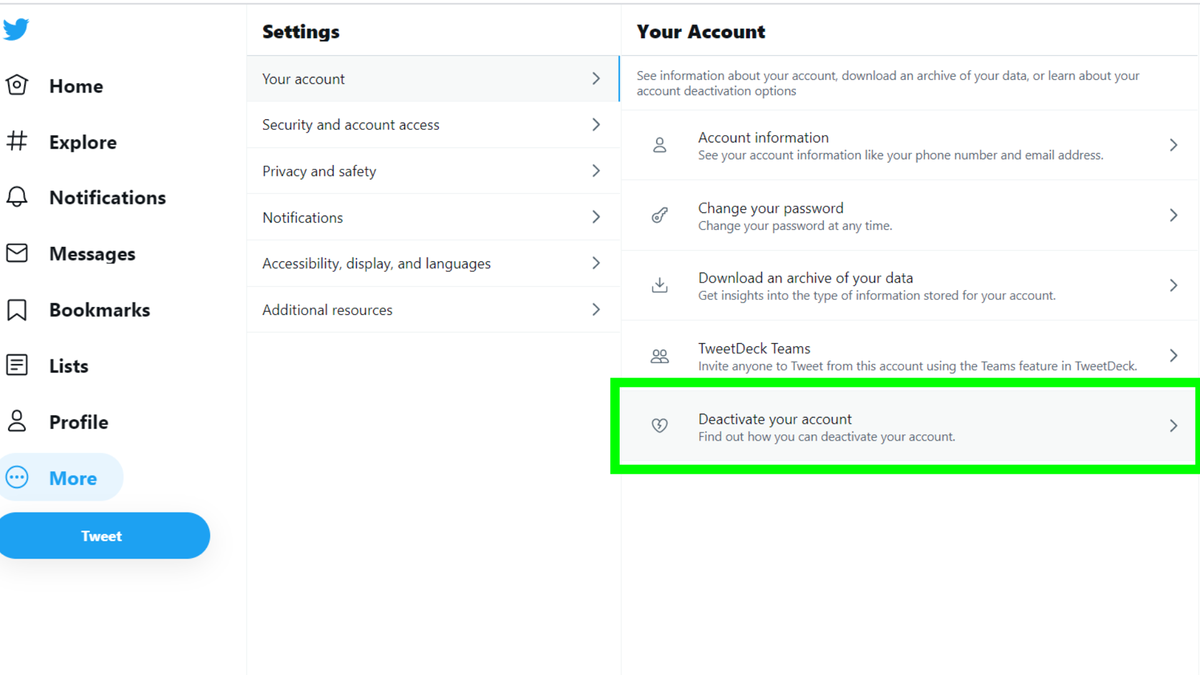The height and width of the screenshot is (675, 1200).
Task: Click the Notifications bell icon
Action: click(x=16, y=197)
